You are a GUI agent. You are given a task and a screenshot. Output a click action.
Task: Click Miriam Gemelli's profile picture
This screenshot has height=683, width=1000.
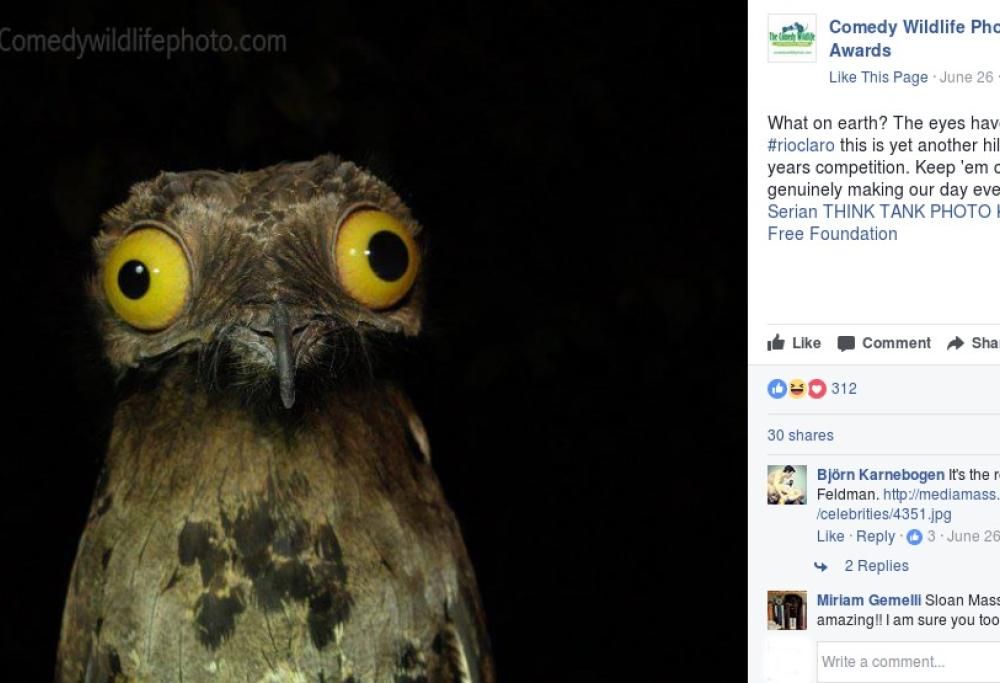coord(786,611)
